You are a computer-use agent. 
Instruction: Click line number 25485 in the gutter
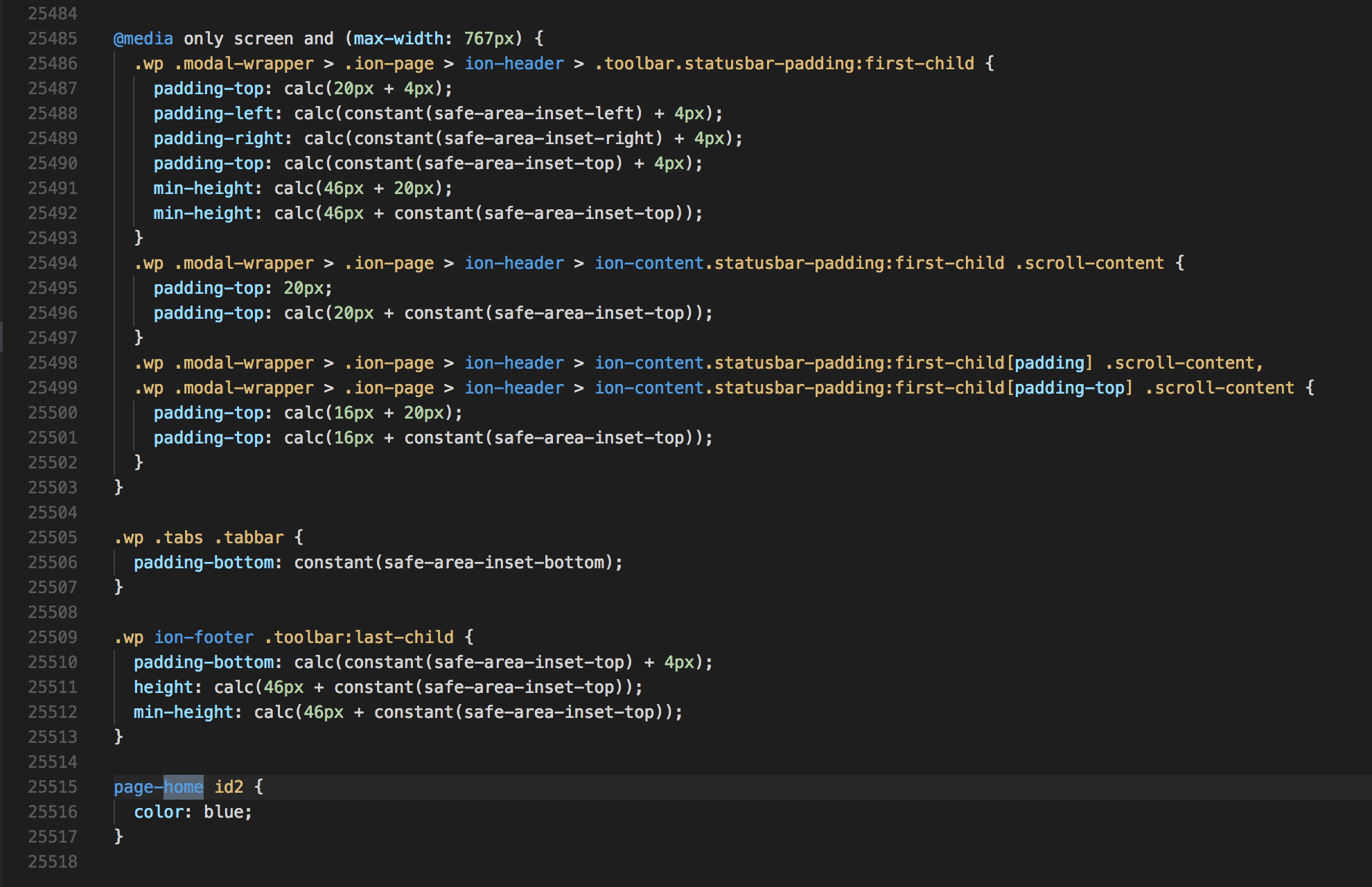53,39
